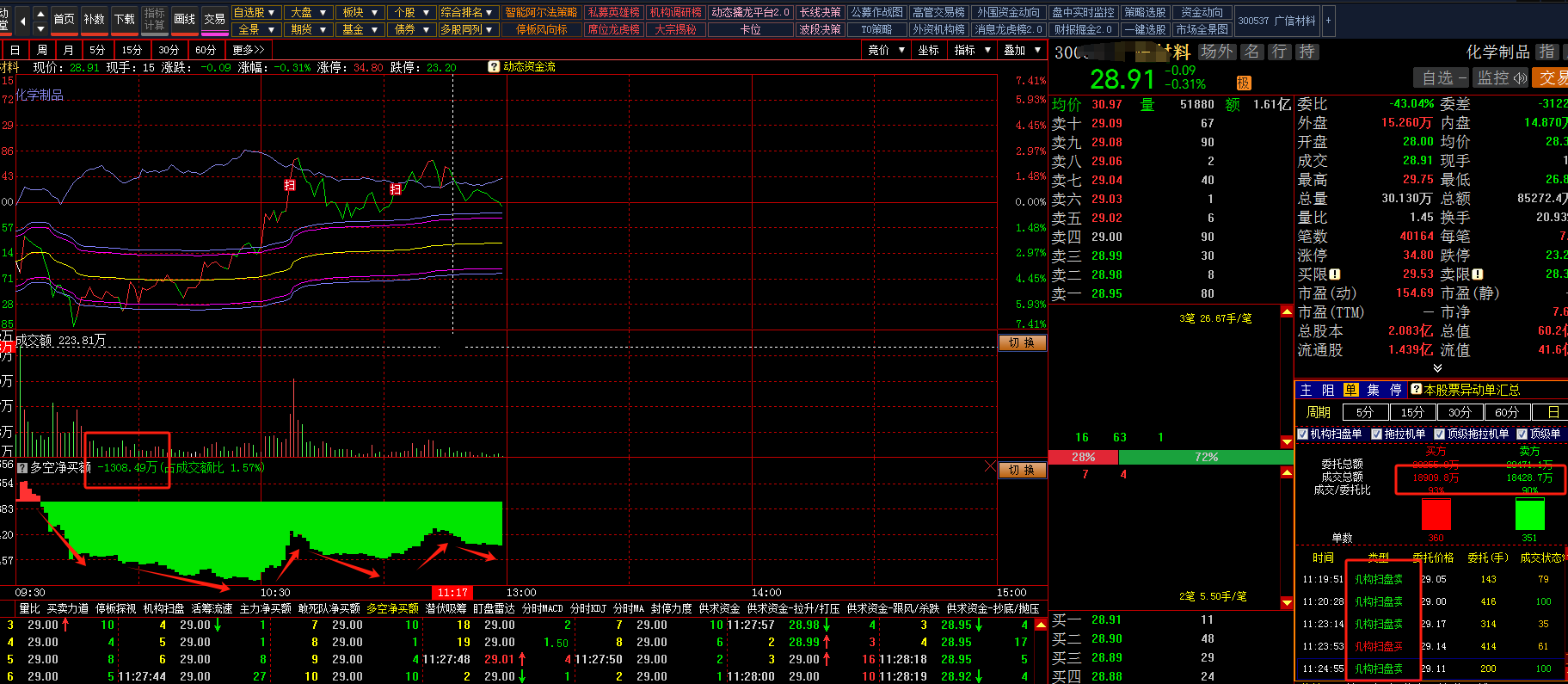This screenshot has height=684, width=1568.
Task: Expand the 综合排名 dropdown
Action: [468, 12]
